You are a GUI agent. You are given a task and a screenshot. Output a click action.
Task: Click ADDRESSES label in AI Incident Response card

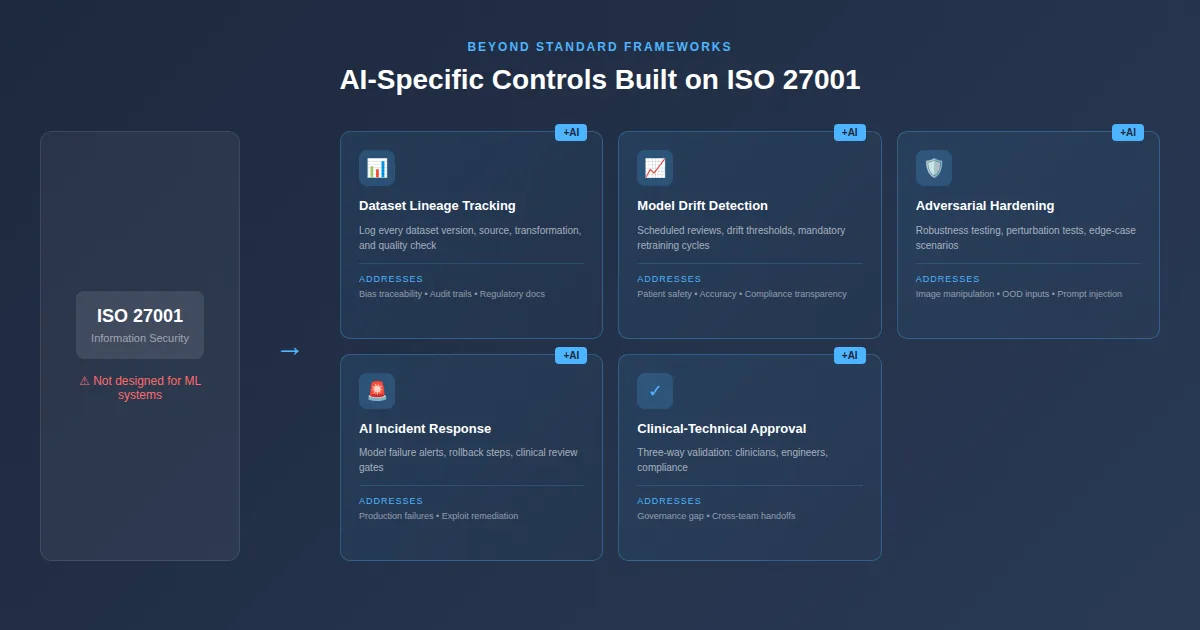391,501
